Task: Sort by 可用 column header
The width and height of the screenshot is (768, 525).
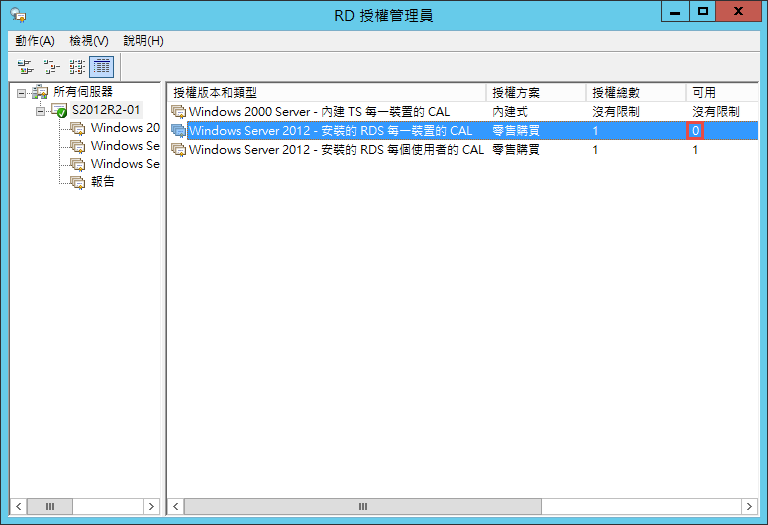Action: 722,93
